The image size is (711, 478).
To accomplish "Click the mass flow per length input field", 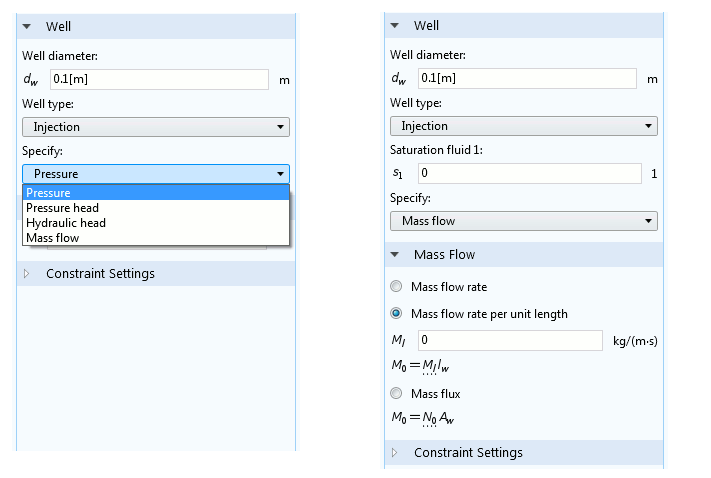I will [x=508, y=340].
